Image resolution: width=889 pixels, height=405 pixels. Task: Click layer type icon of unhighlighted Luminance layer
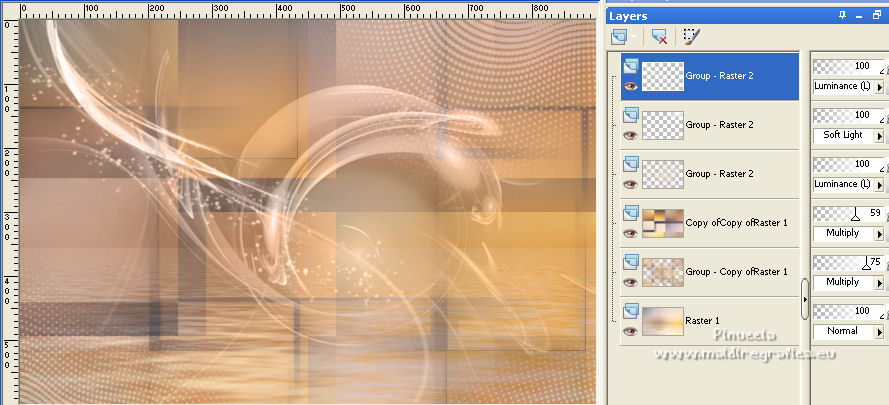click(630, 165)
